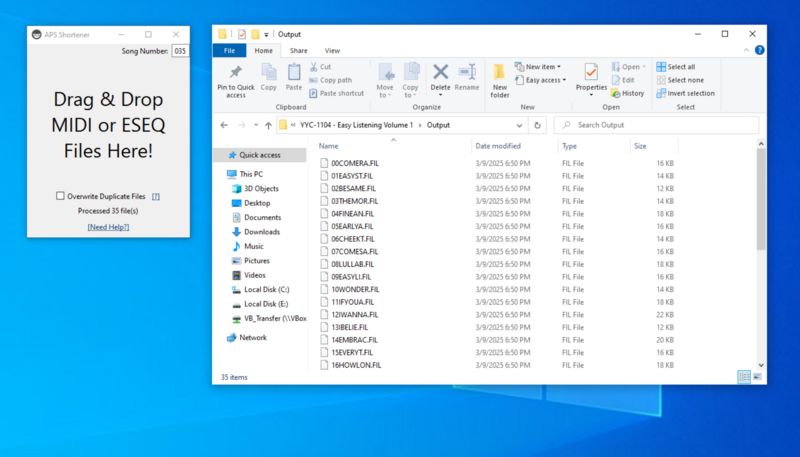This screenshot has width=800, height=457.
Task: Click the Cut scissors icon
Action: click(x=314, y=67)
